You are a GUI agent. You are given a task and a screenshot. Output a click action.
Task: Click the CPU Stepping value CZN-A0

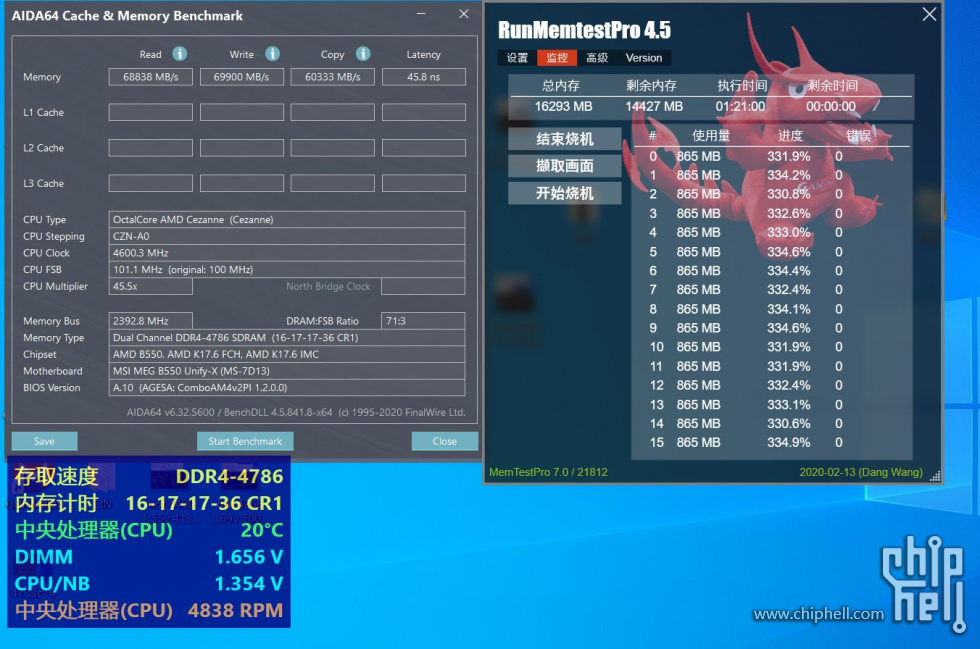[x=287, y=236]
